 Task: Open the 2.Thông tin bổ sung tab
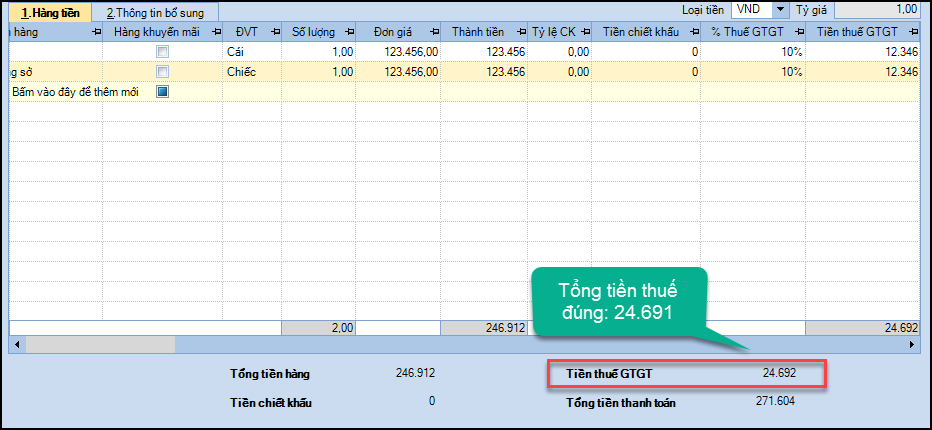point(155,12)
